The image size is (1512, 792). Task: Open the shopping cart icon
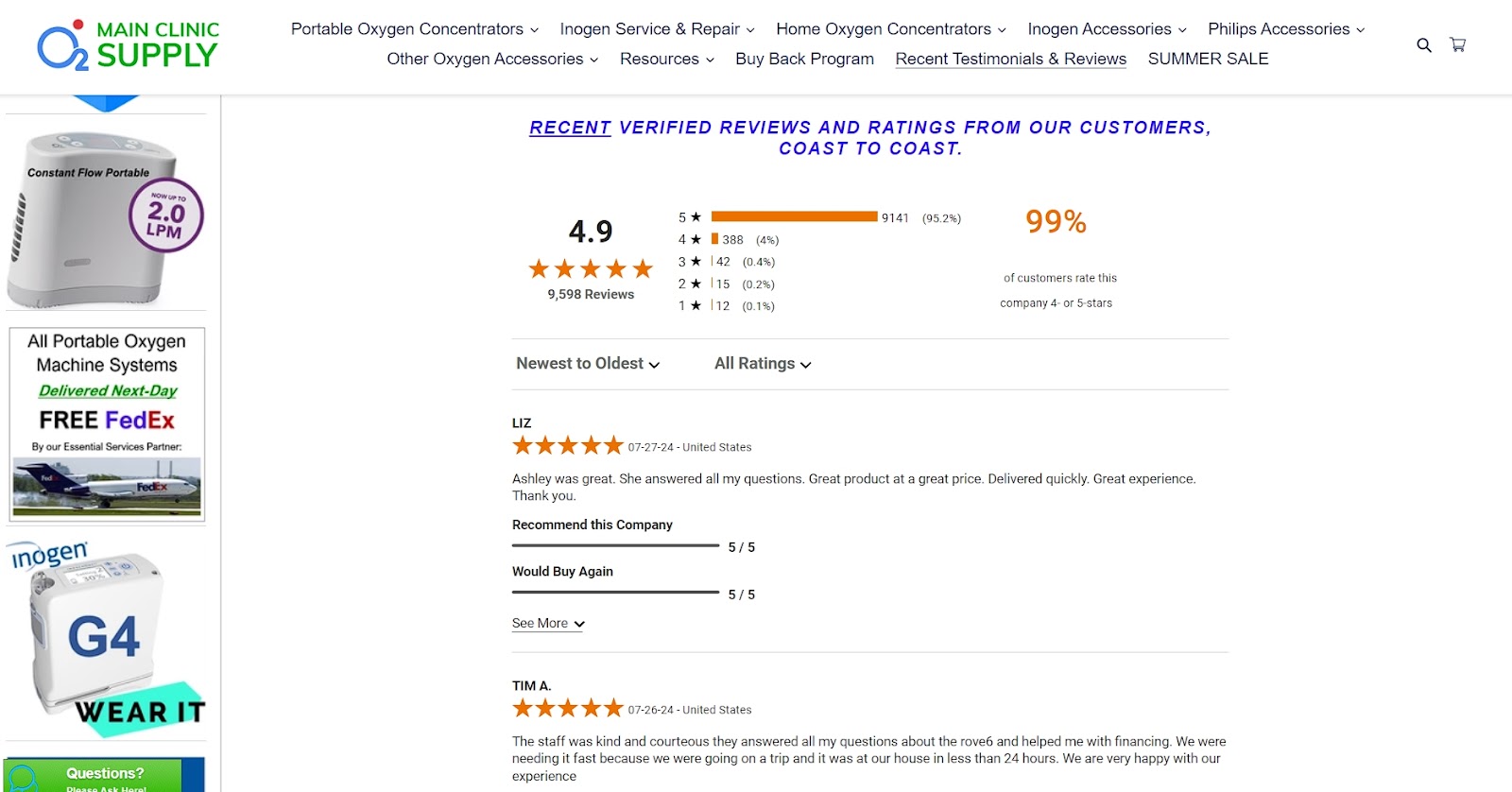[x=1458, y=44]
